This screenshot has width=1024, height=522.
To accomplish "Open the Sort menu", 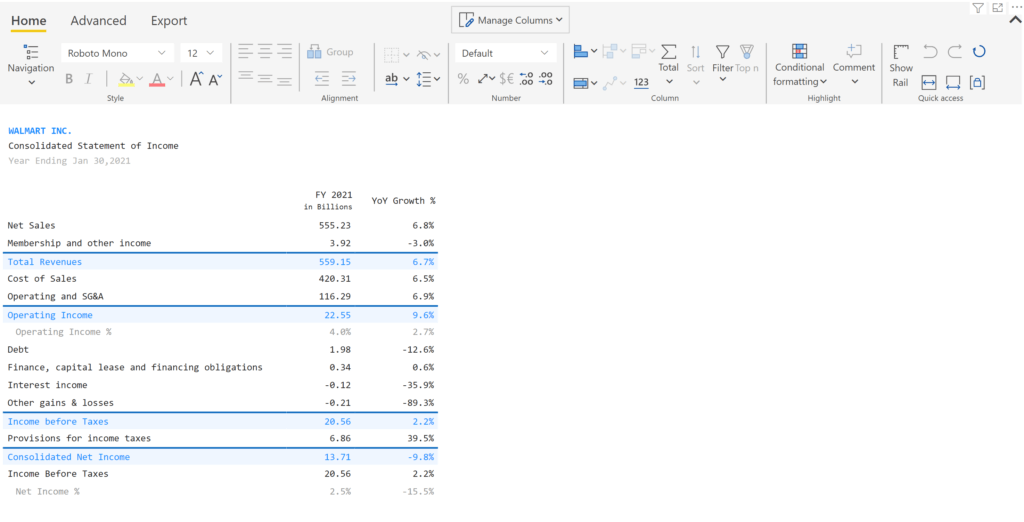I will (696, 65).
